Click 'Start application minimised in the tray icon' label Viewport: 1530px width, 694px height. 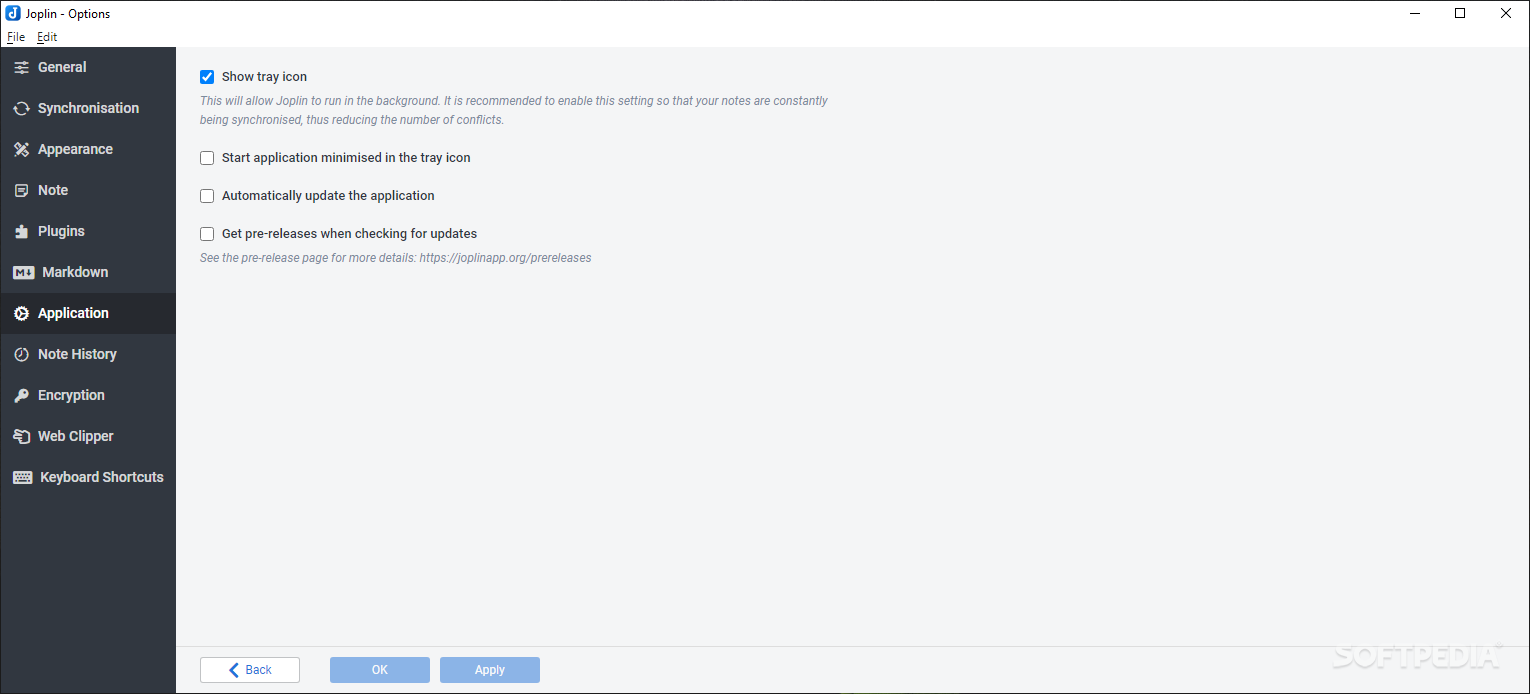point(346,157)
